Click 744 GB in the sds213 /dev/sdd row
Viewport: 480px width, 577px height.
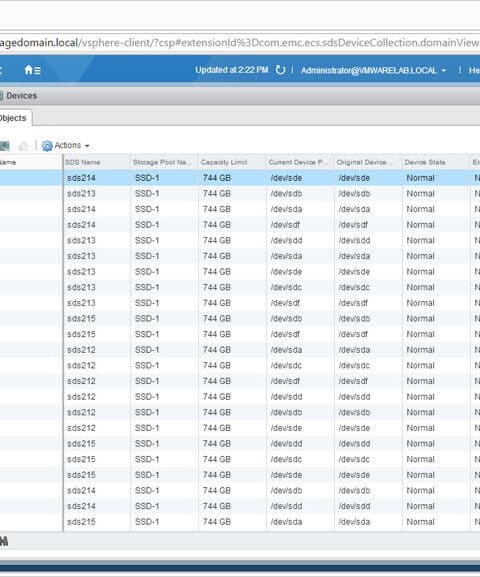216,241
